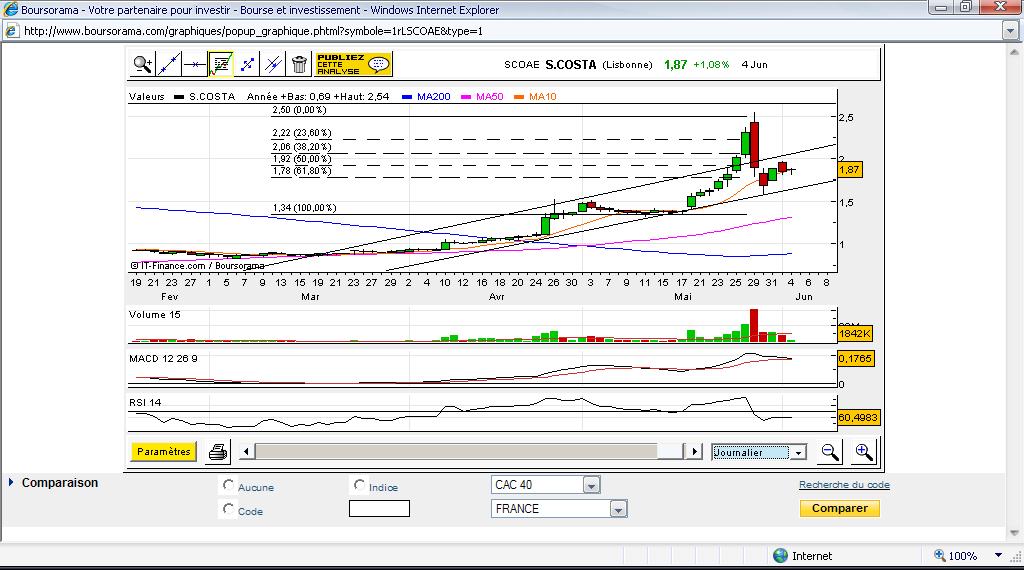Select the Code radio button
The image size is (1024, 570).
(228, 509)
